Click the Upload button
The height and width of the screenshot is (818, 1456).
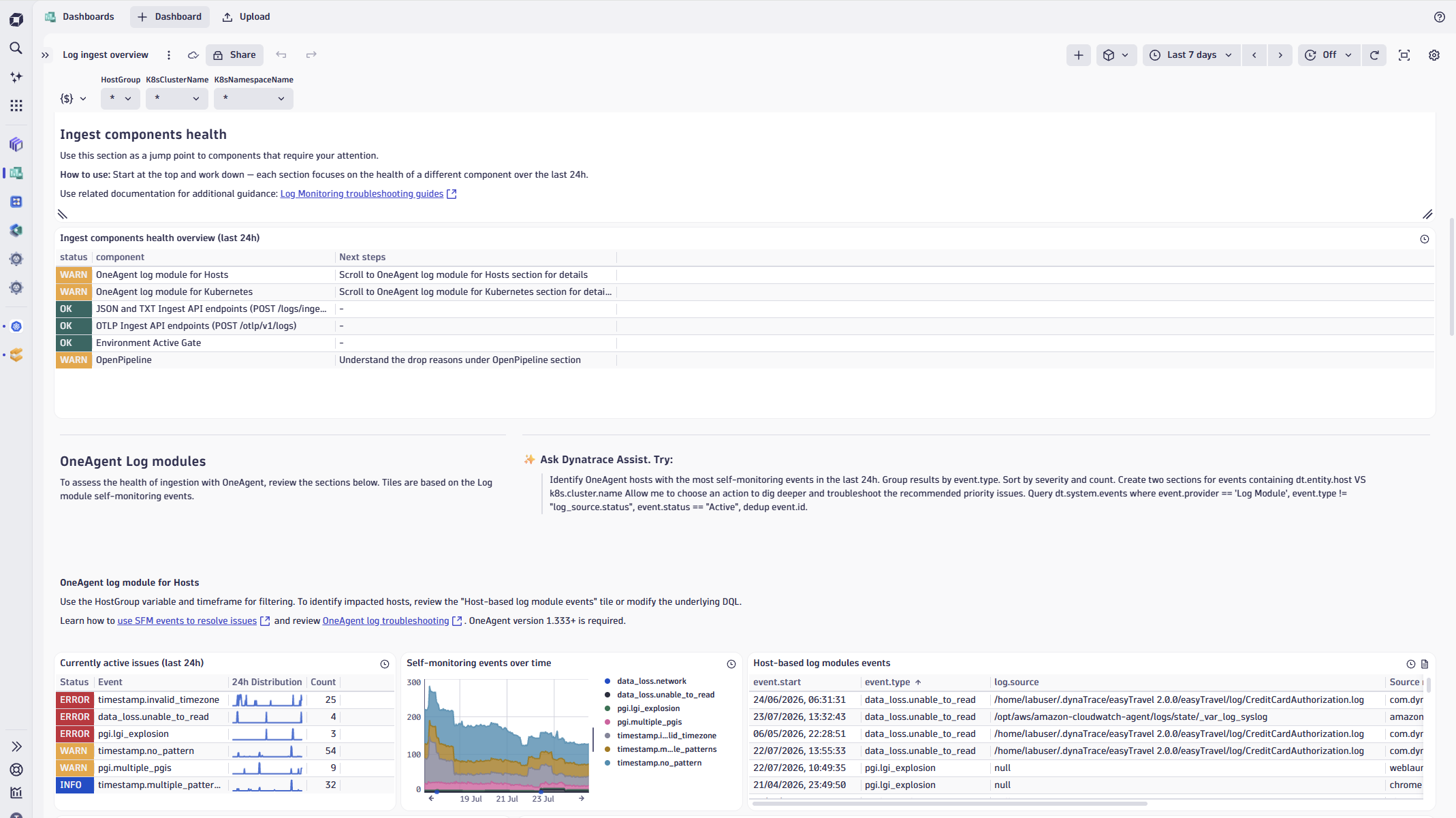coord(247,17)
